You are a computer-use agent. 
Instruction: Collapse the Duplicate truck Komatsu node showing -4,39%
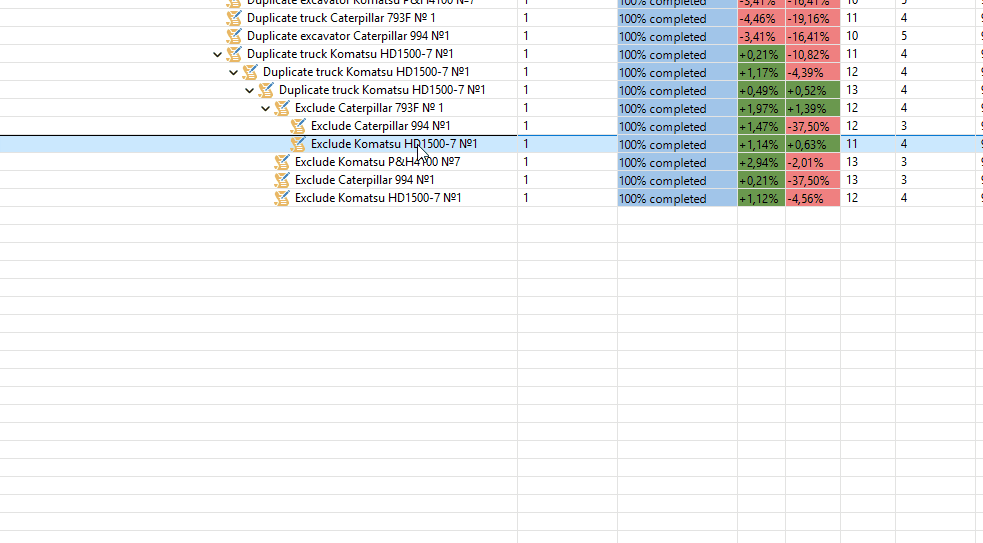[x=233, y=73]
